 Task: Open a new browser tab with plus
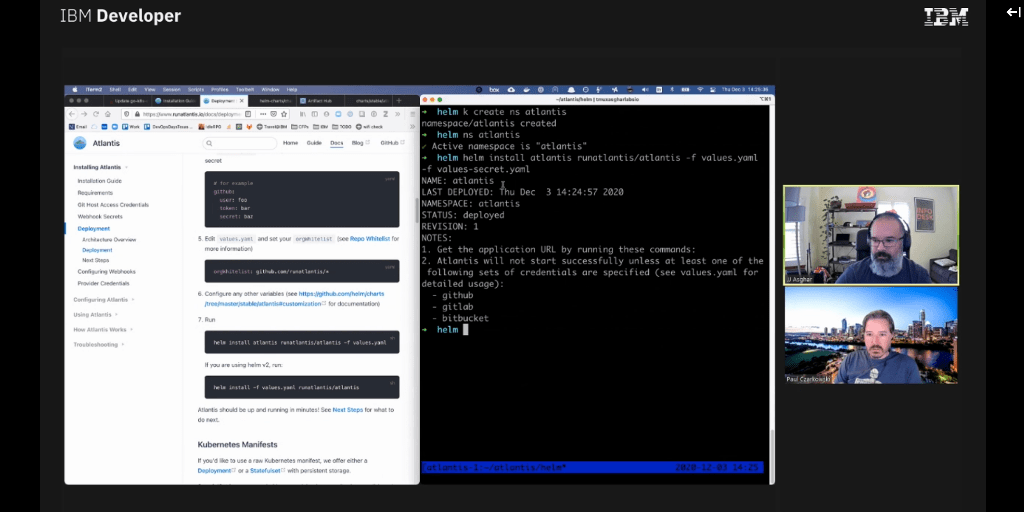click(x=400, y=101)
